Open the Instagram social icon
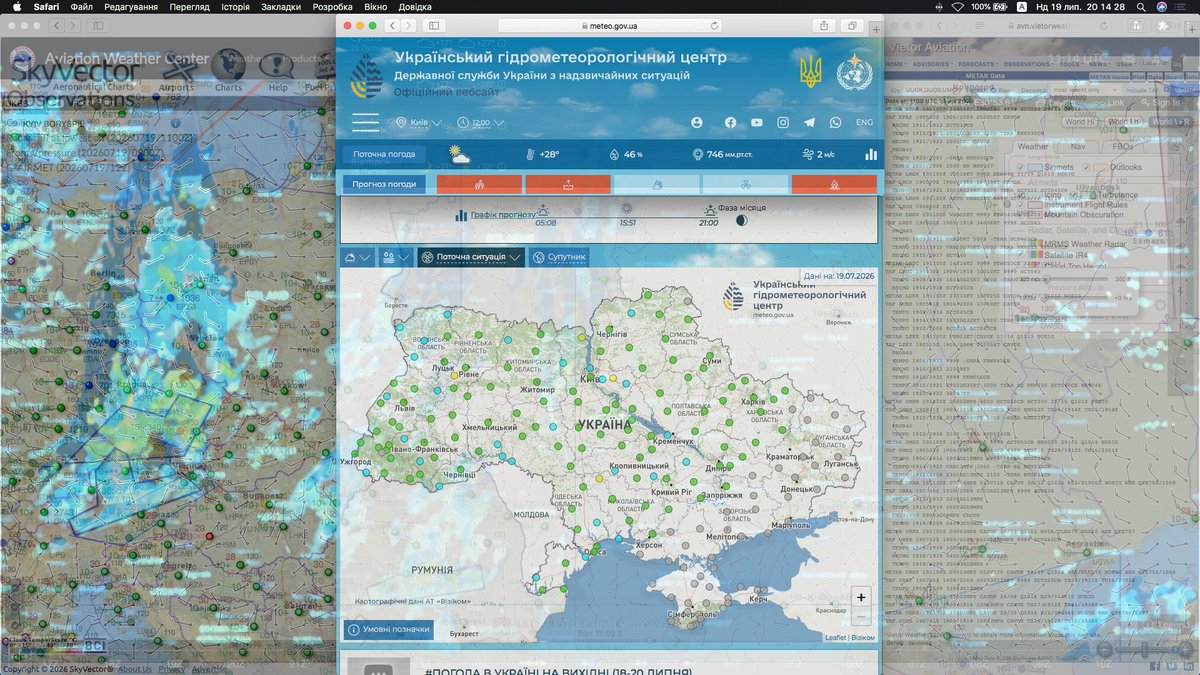This screenshot has height=675, width=1200. pyautogui.click(x=783, y=122)
